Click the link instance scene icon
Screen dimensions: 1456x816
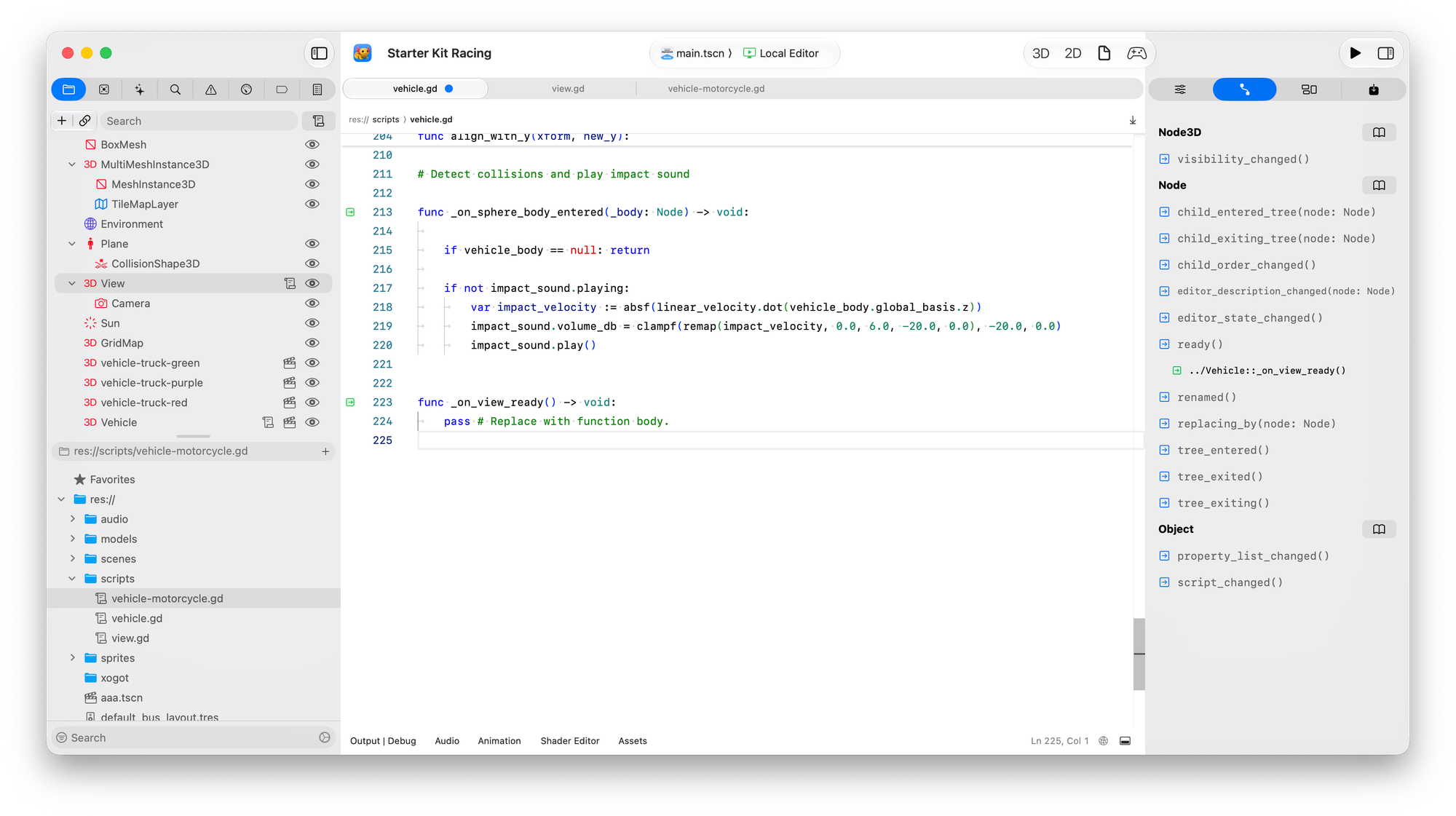click(85, 121)
